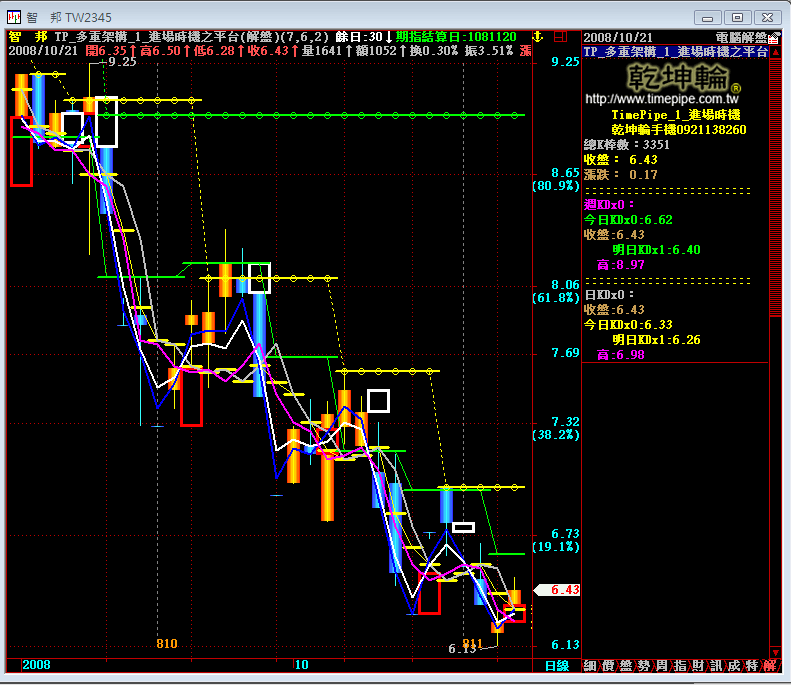
Task: Maximize the 智邦 TW2345 window
Action: (x=737, y=18)
